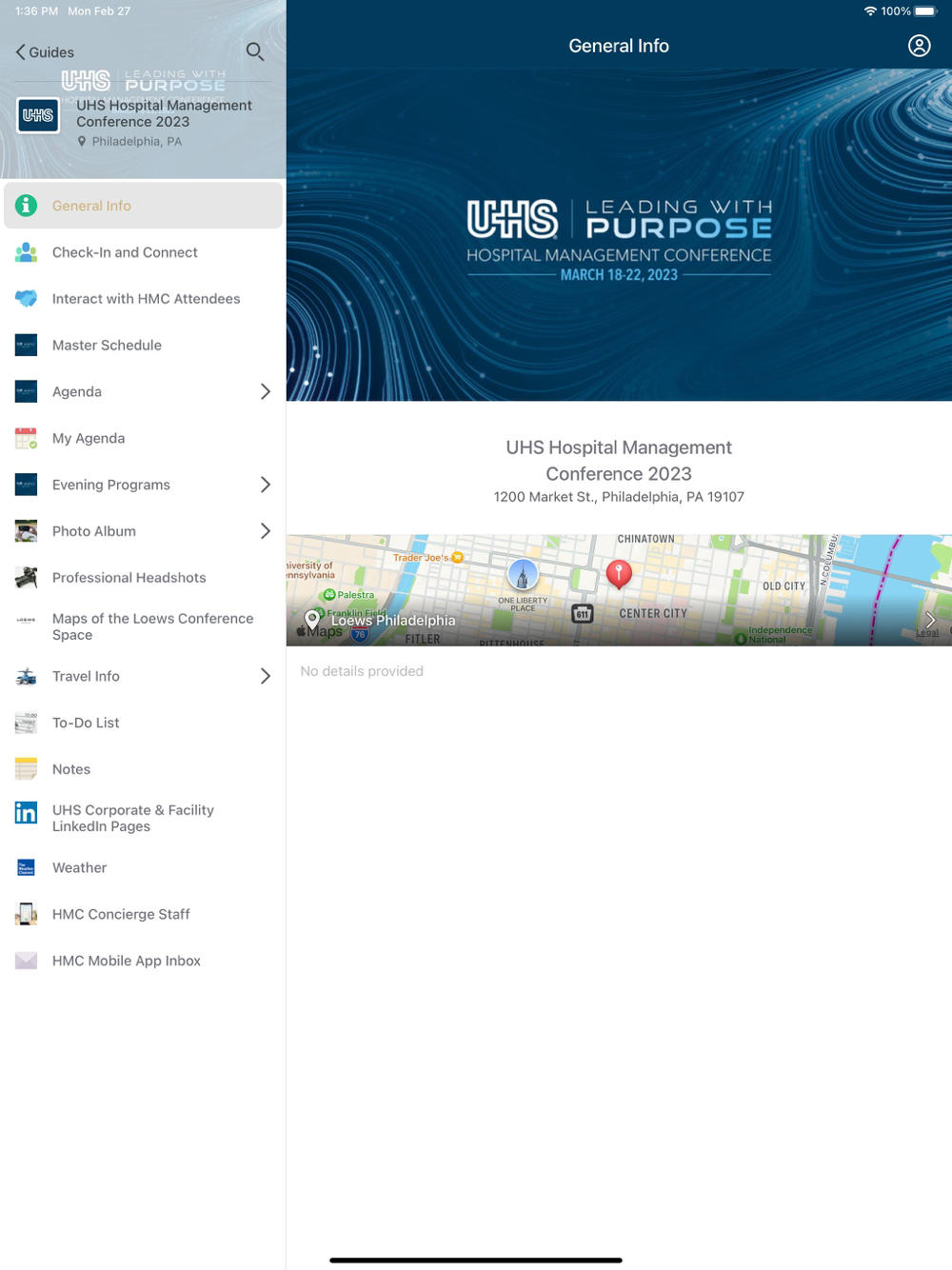Click the Agenda icon
952x1270 pixels.
(x=27, y=391)
